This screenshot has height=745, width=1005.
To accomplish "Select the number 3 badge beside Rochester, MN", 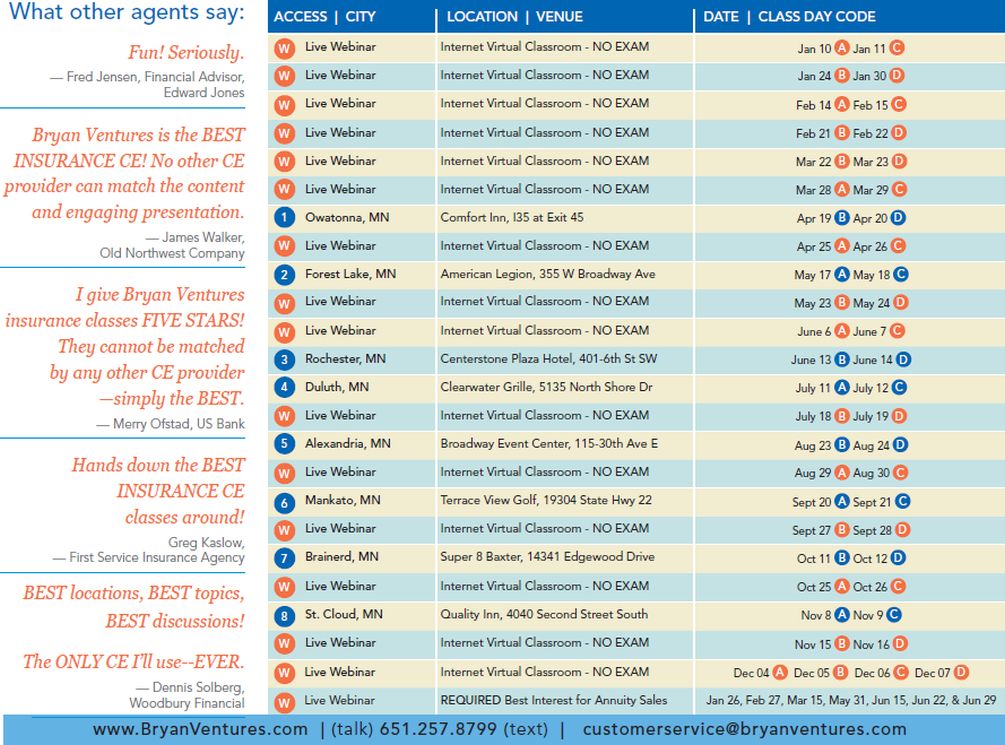I will (284, 360).
